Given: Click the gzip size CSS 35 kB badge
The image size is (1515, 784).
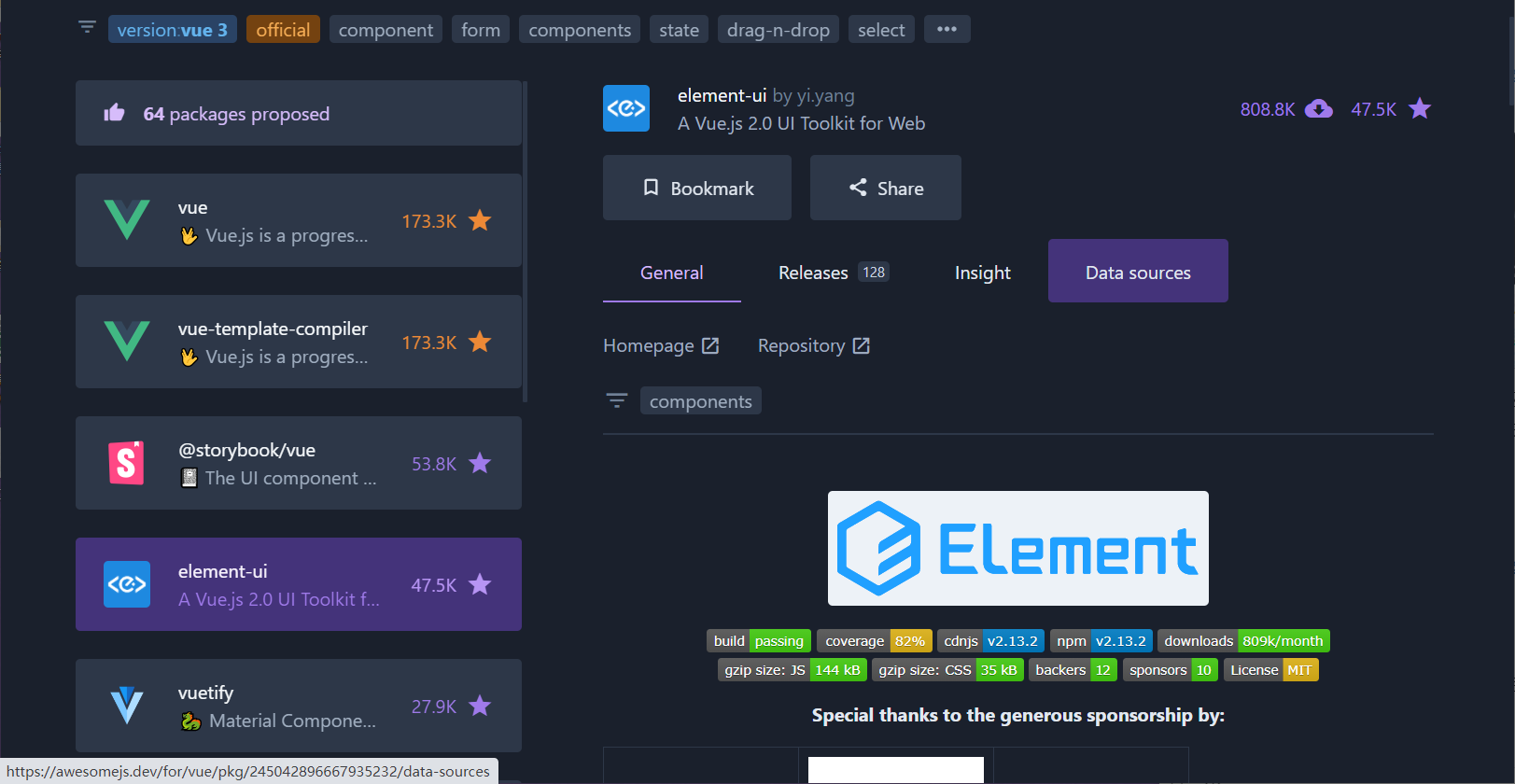Looking at the screenshot, I should coord(948,670).
